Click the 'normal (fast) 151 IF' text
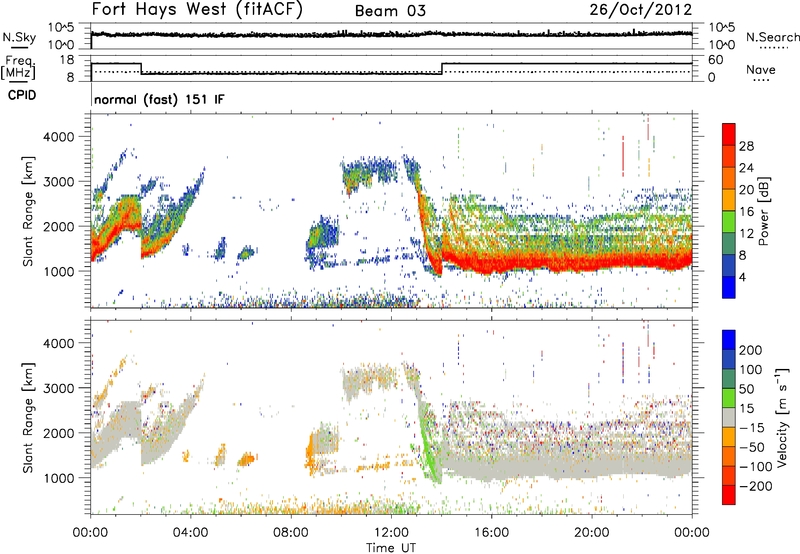800x554 pixels. [159, 99]
